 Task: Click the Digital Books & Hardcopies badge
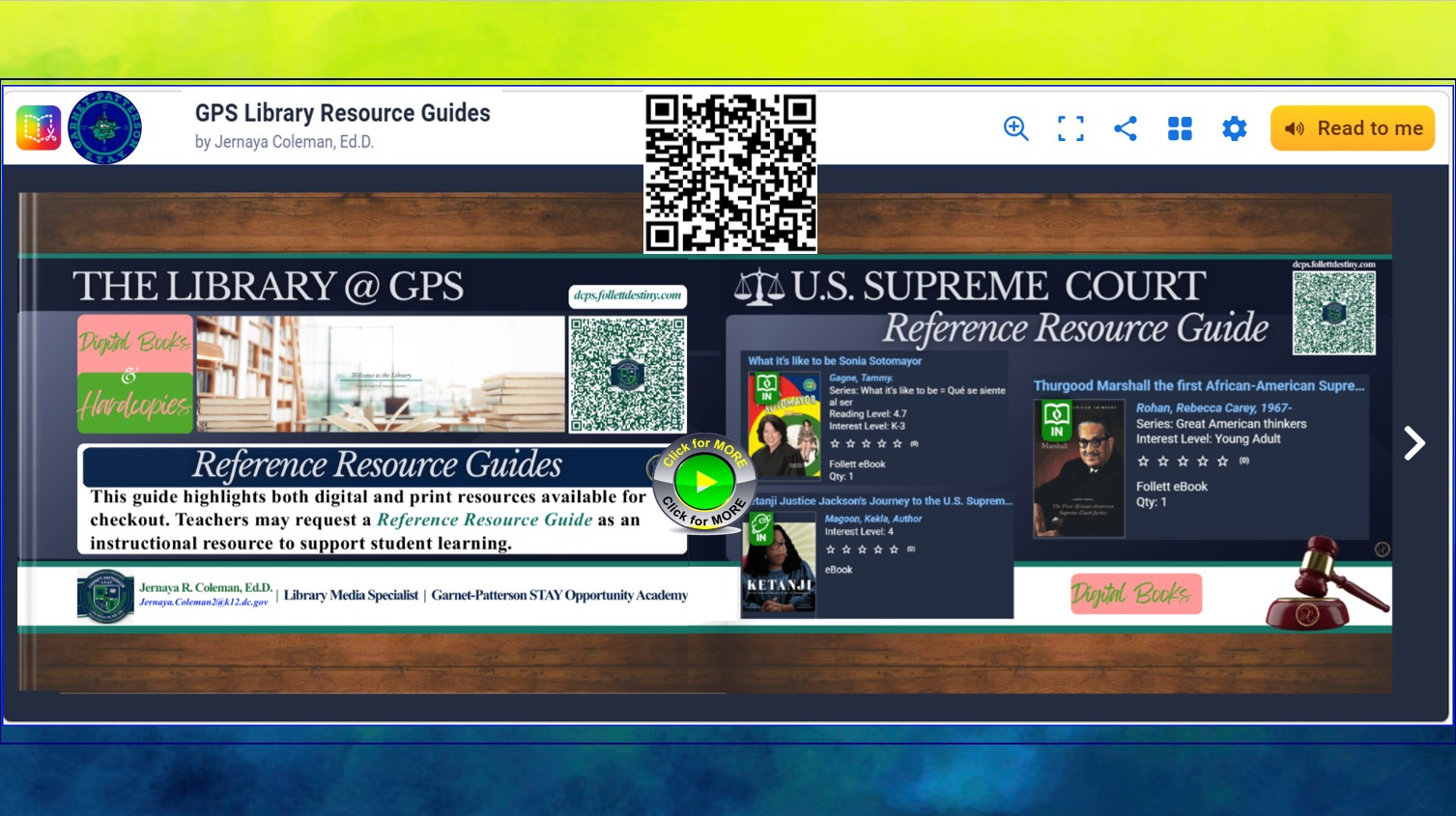[x=135, y=373]
